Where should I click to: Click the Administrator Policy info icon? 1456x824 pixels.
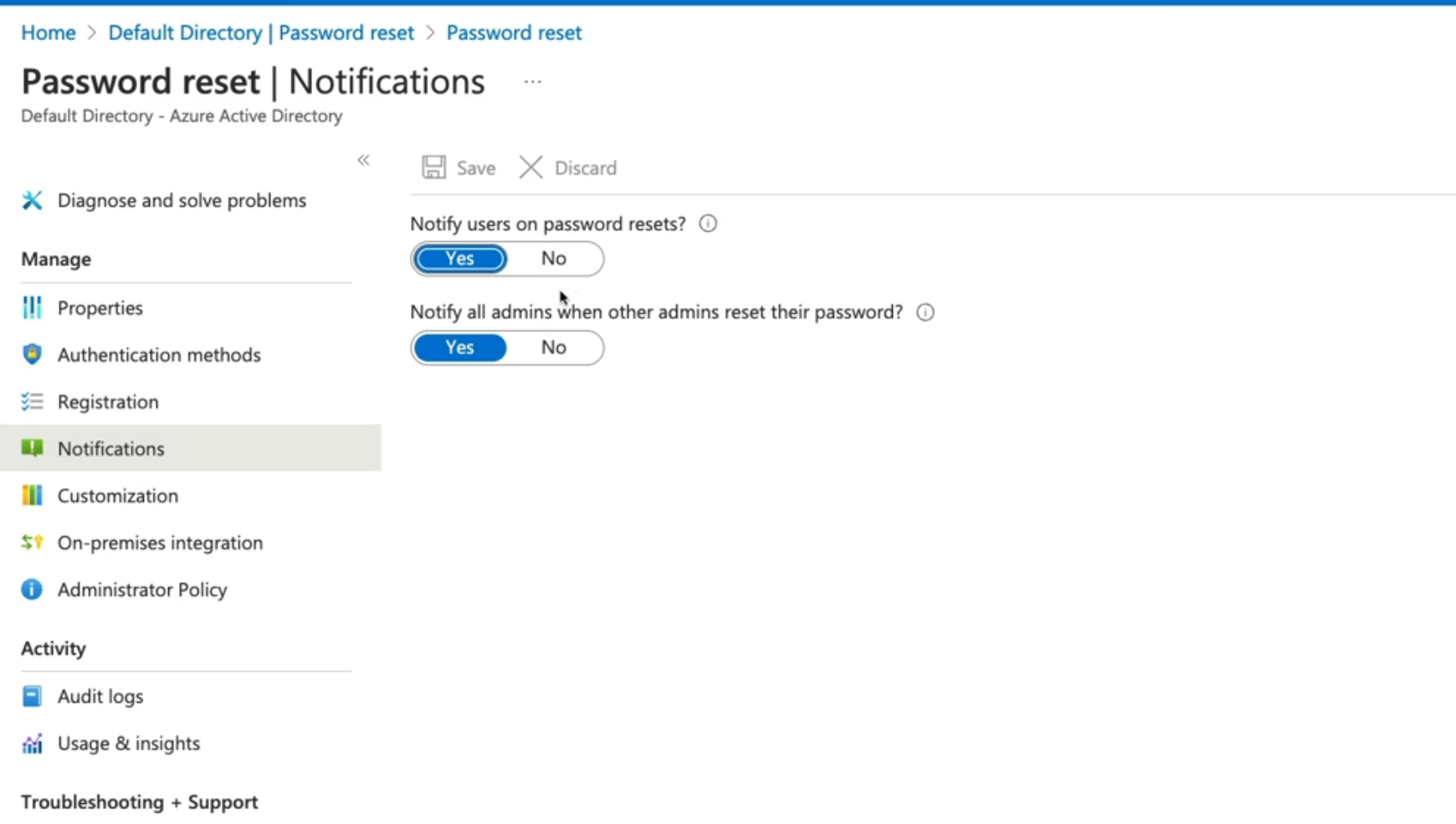point(32,590)
